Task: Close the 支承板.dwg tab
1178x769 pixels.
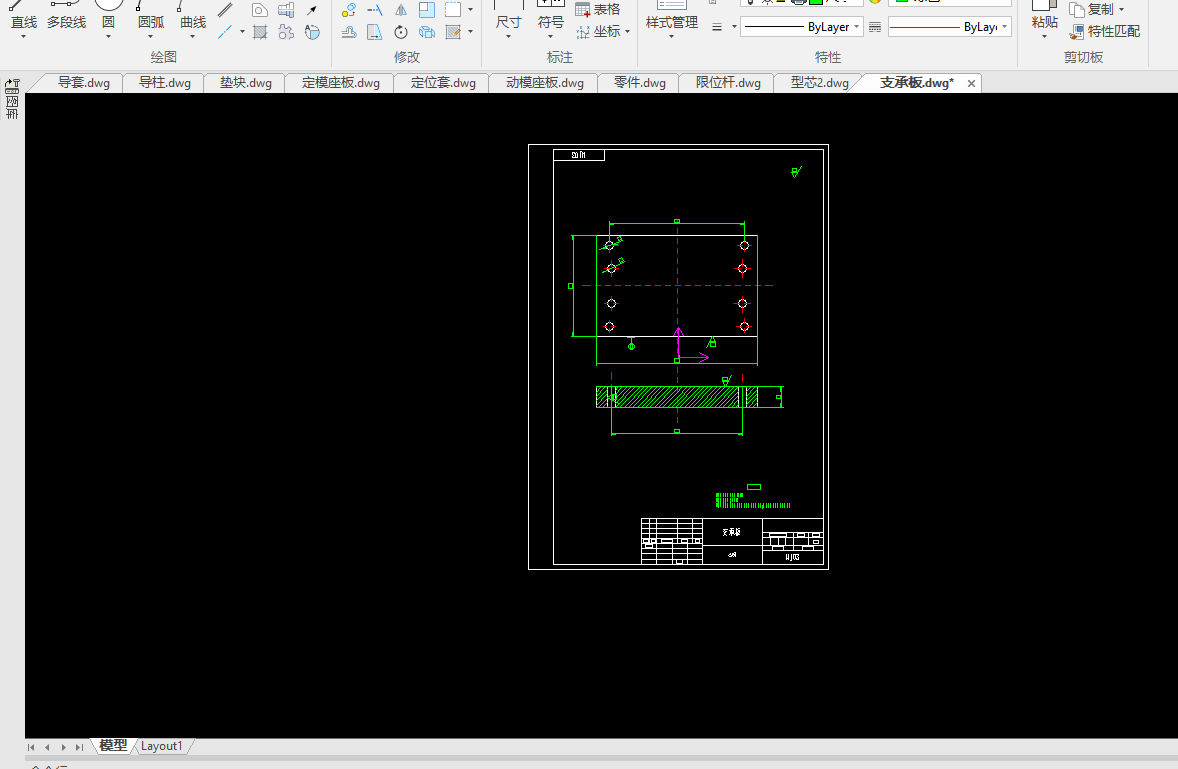Action: pyautogui.click(x=971, y=84)
